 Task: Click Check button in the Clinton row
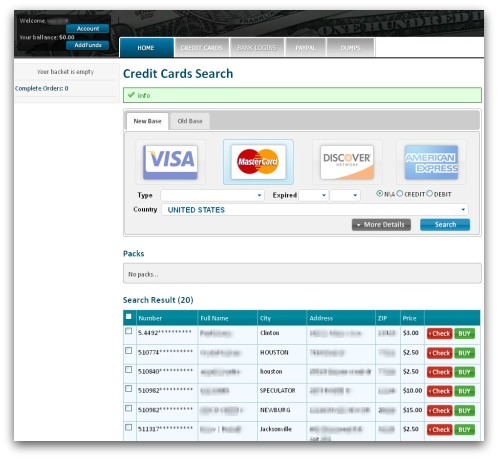[439, 334]
